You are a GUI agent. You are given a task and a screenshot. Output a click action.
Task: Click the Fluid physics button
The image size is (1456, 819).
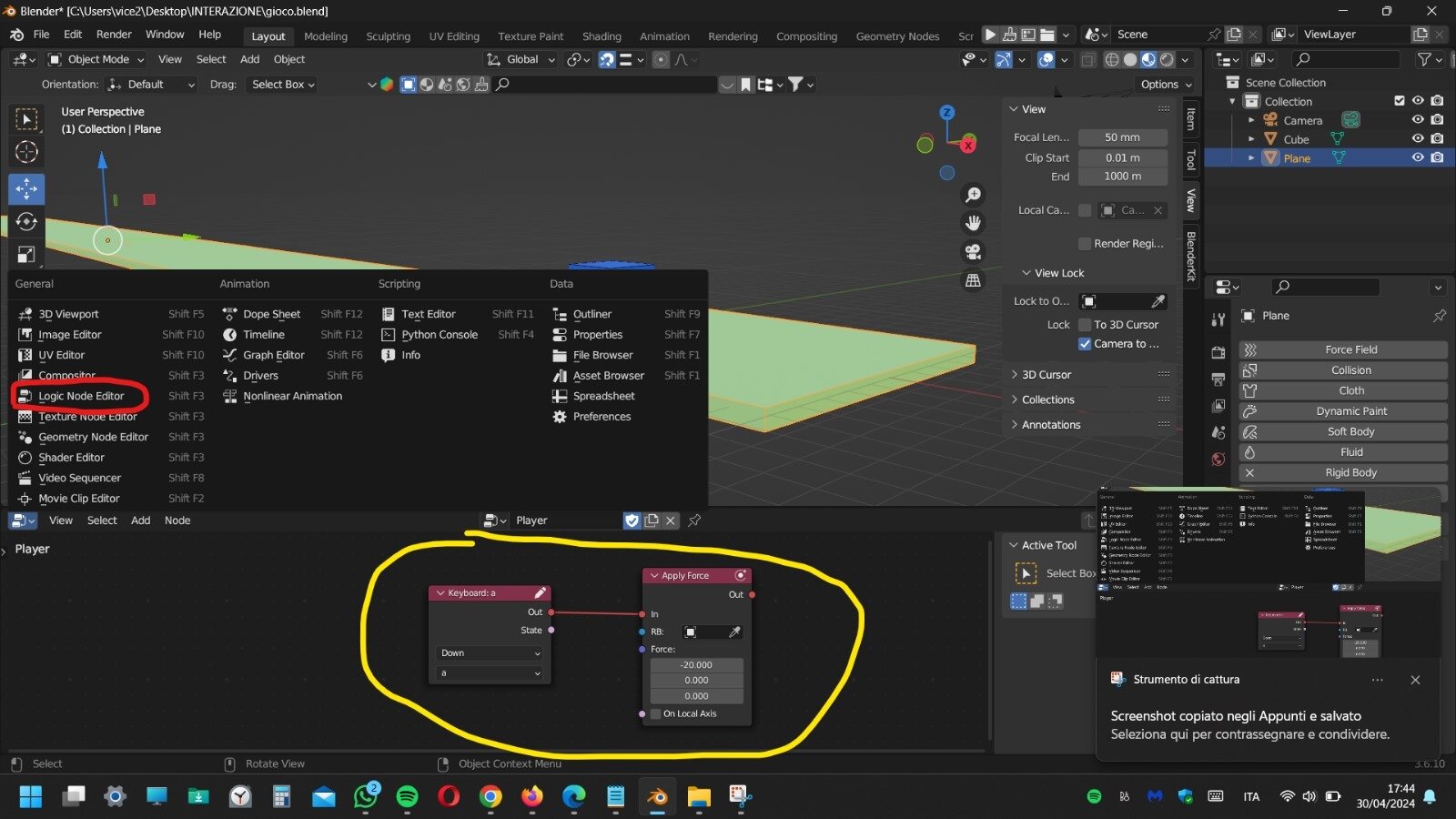click(1342, 452)
